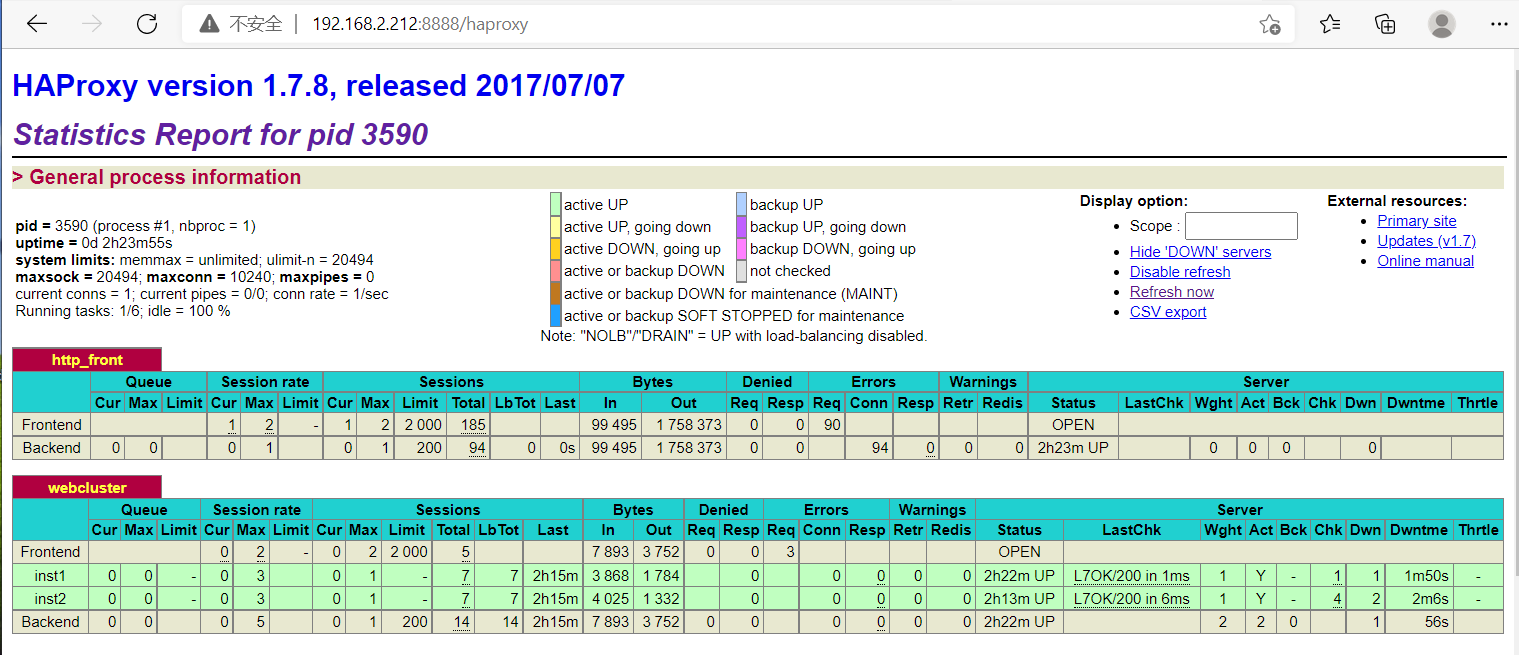Click http_front Backend Conn errors 94

pos(880,448)
